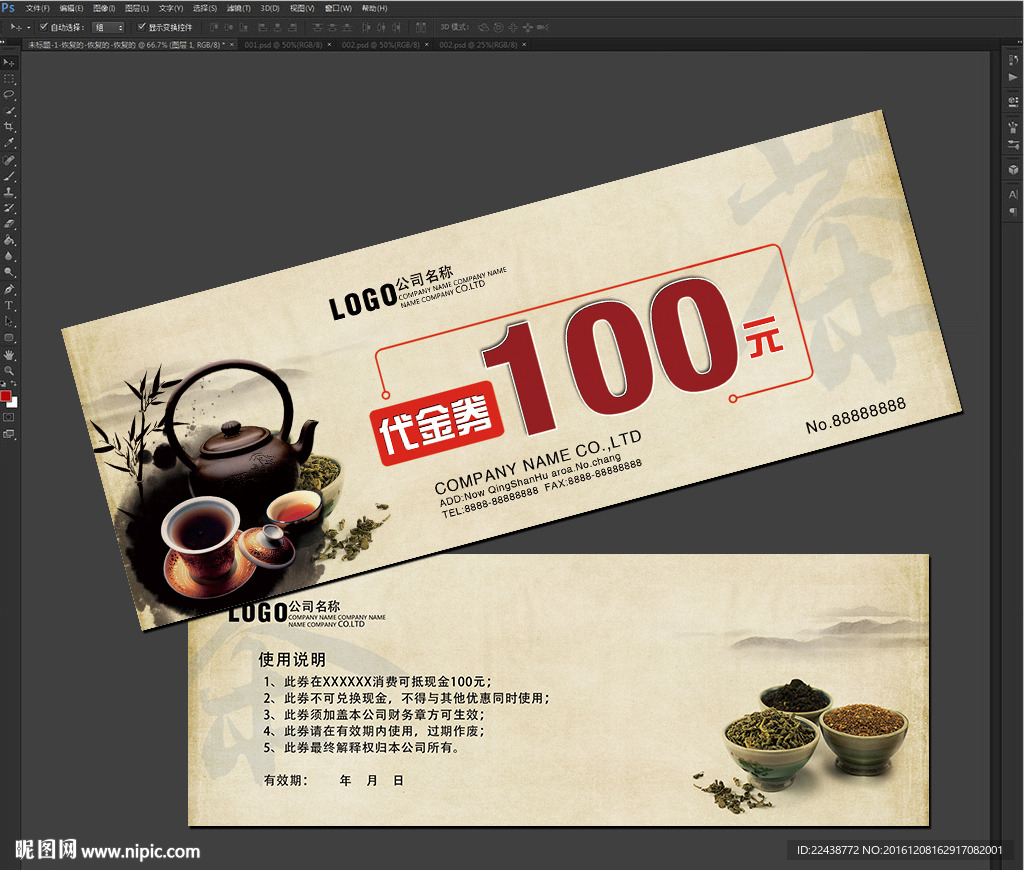The height and width of the screenshot is (870, 1024).
Task: Toggle Quick Mask mode icon
Action: (x=8, y=416)
